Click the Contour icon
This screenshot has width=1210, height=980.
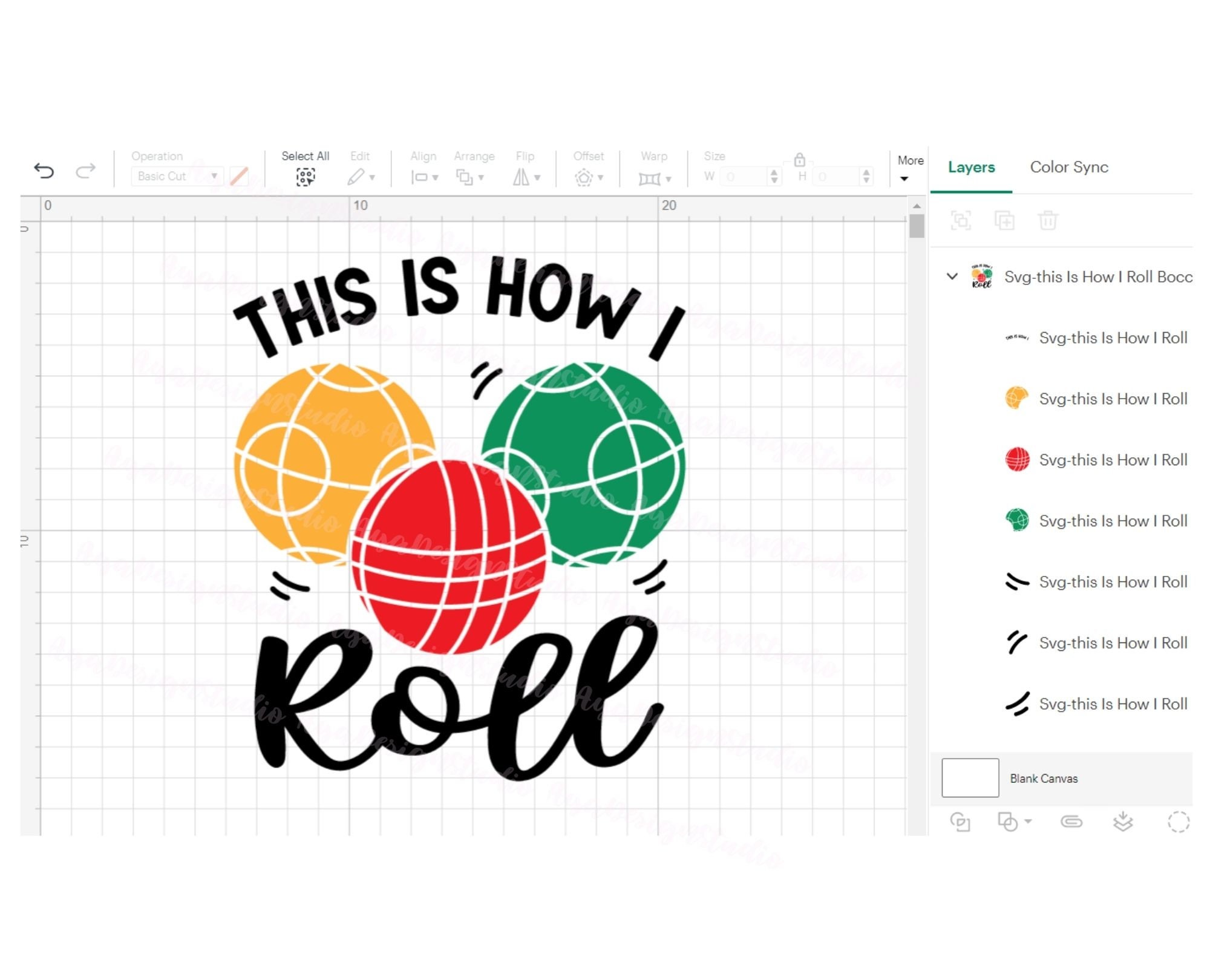1179,822
